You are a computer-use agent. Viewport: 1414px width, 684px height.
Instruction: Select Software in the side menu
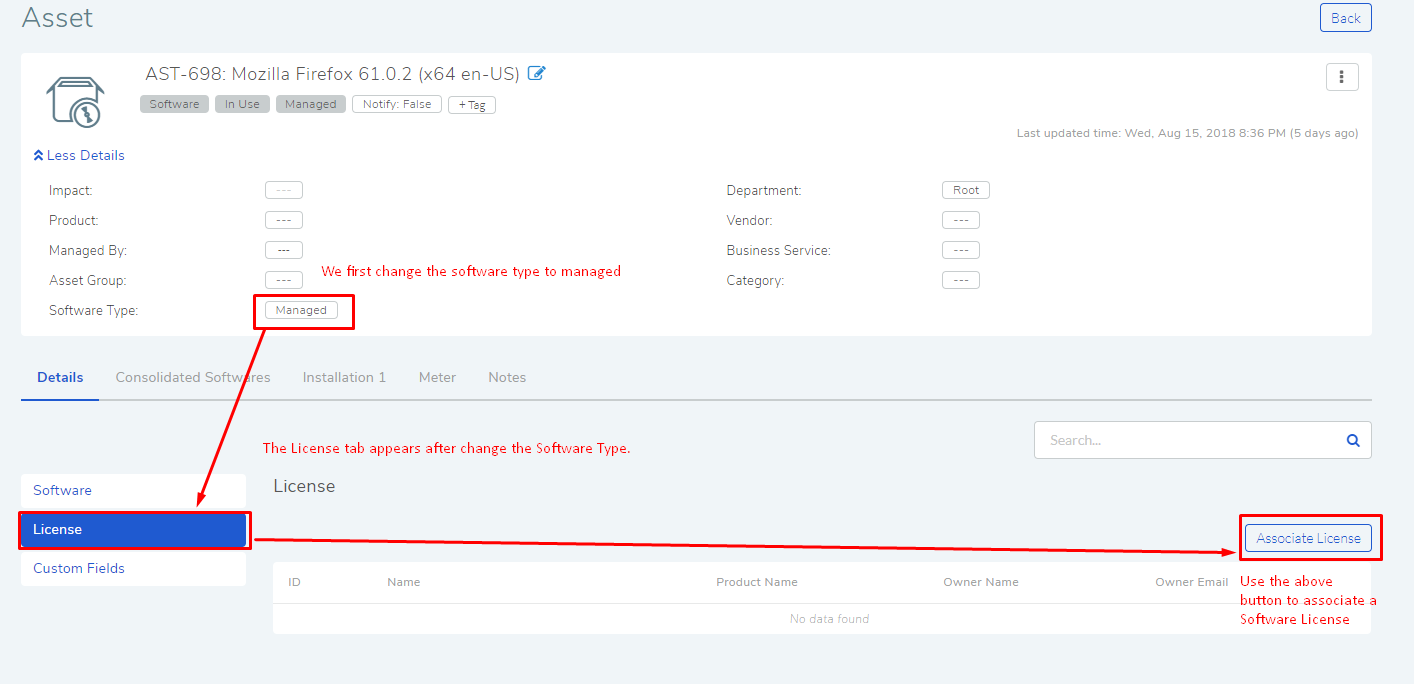(133, 490)
